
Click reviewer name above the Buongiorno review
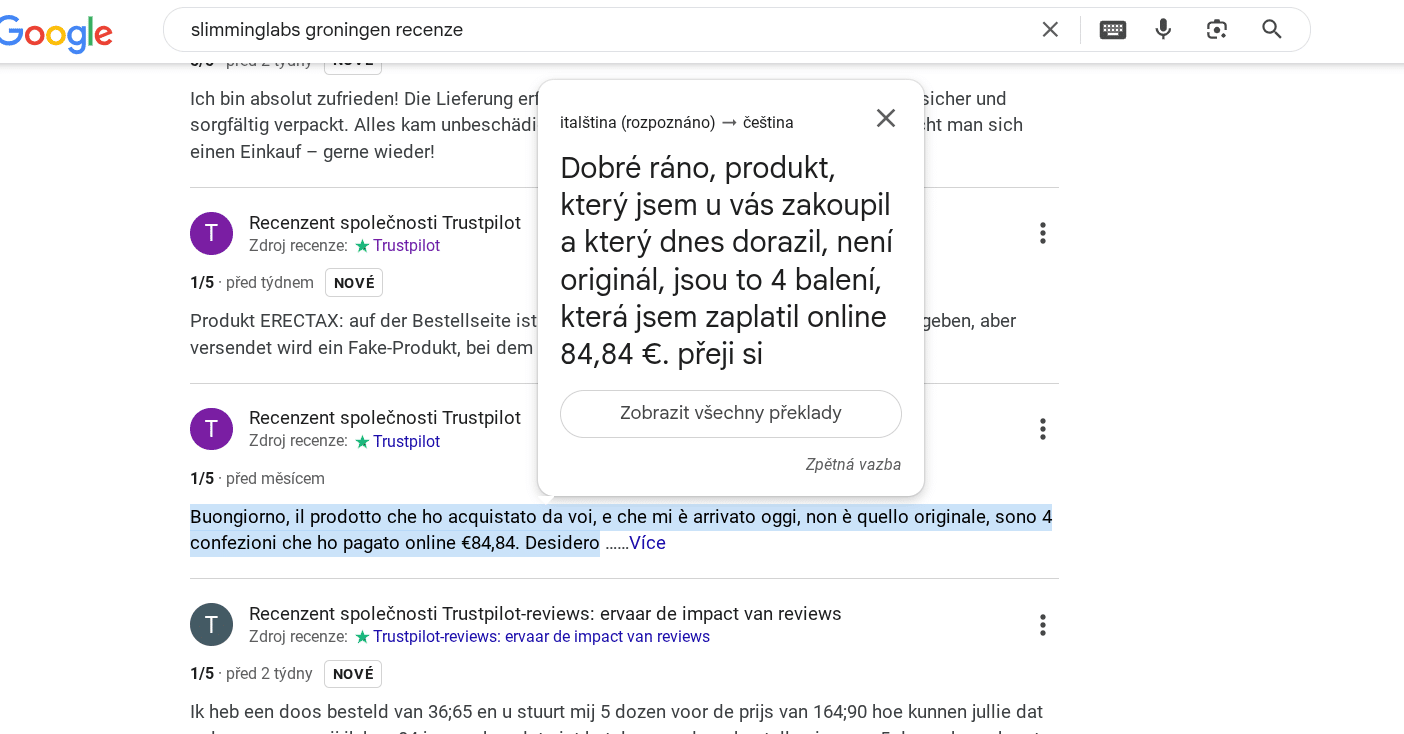pyautogui.click(x=385, y=418)
